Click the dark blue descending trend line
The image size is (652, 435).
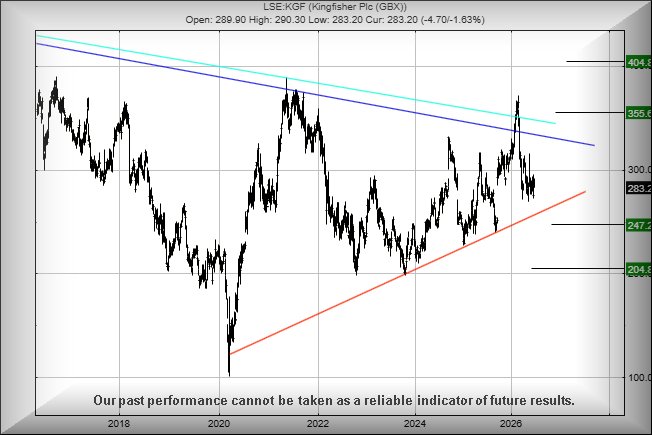316,94
